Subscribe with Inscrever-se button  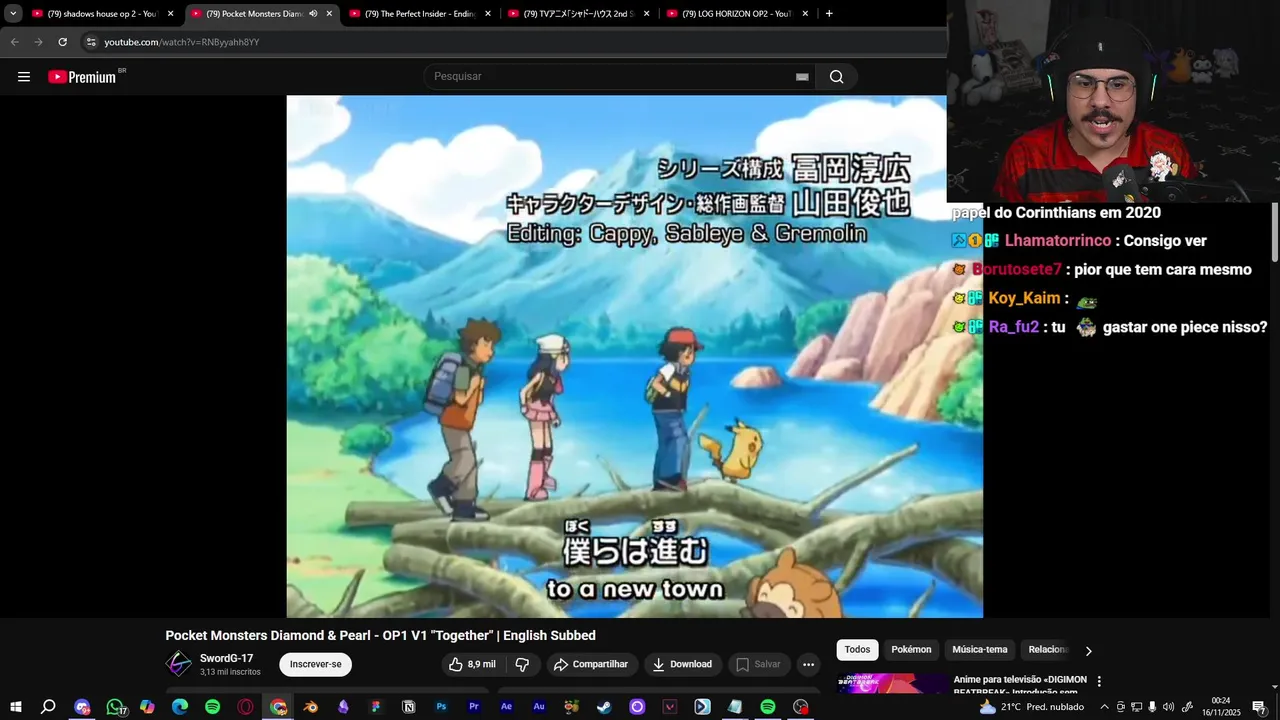(316, 664)
